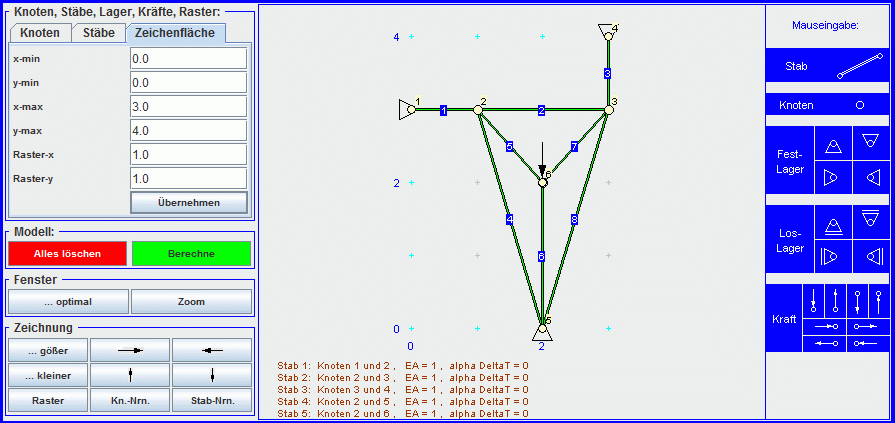The image size is (895, 423).
Task: Pick the left-pointing Fest-Lager triangle icon
Action: pos(871,177)
